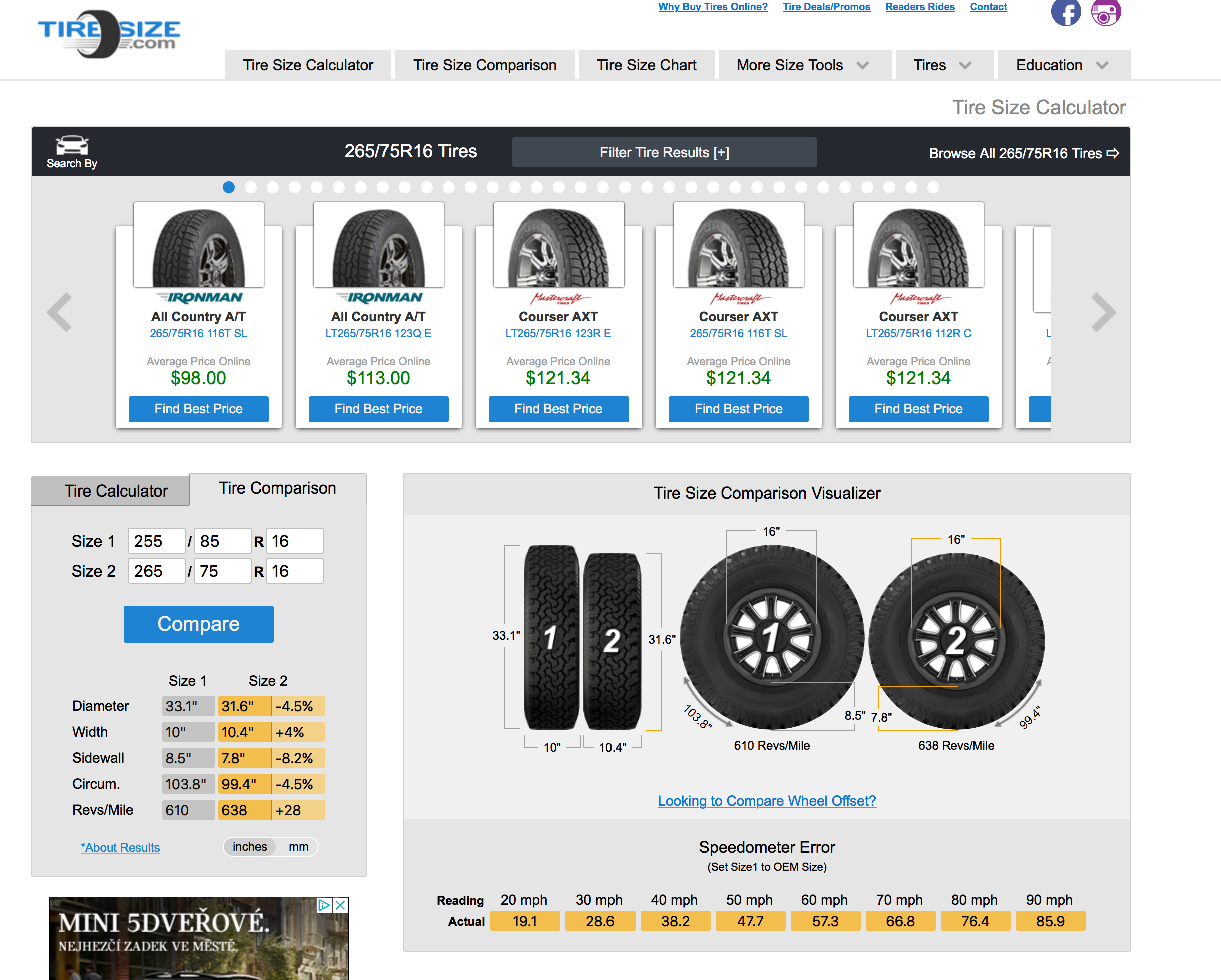Image resolution: width=1221 pixels, height=980 pixels.
Task: Switch units to mm
Action: click(298, 846)
